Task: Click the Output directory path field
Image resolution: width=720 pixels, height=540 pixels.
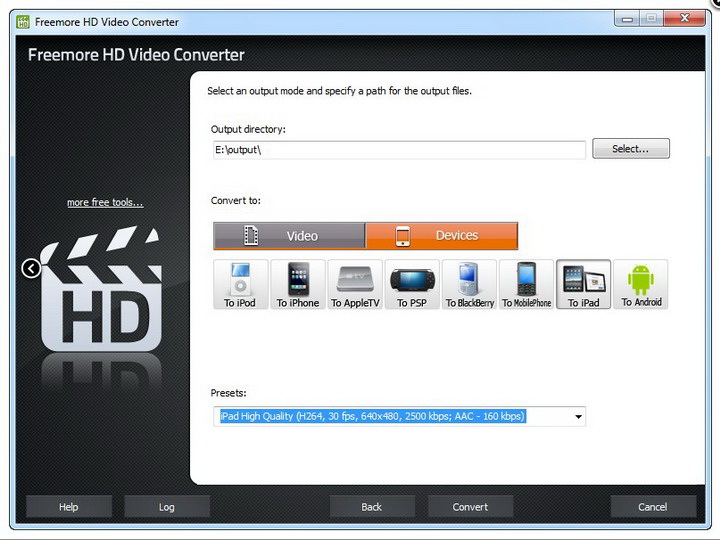Action: (x=399, y=150)
